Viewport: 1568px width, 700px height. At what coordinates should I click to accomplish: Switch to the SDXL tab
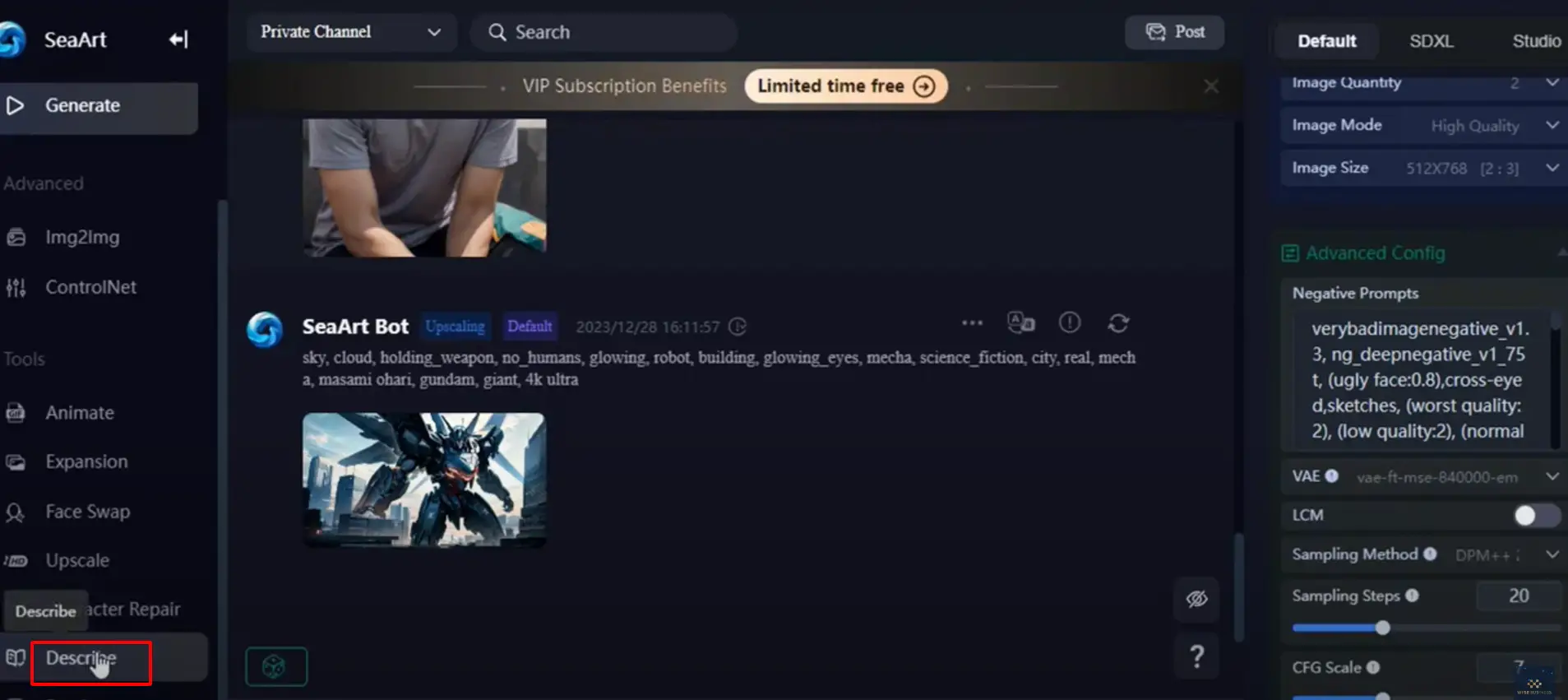pyautogui.click(x=1431, y=41)
